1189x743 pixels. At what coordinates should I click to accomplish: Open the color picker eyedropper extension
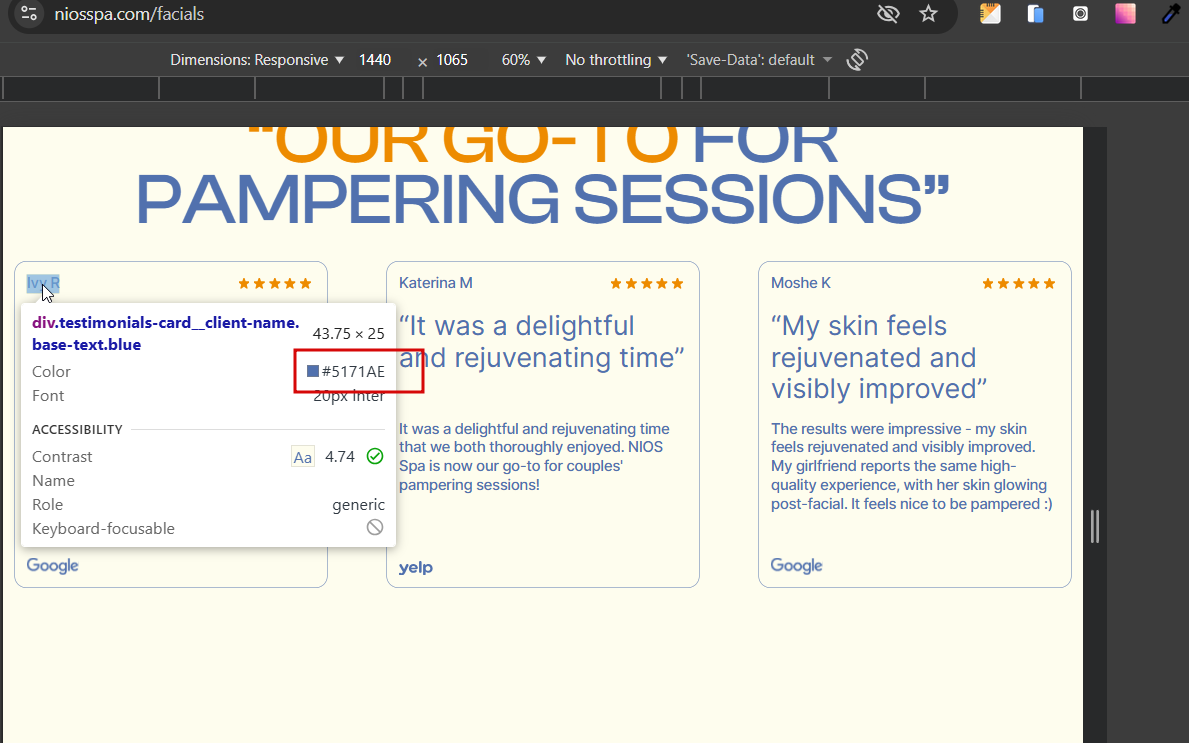click(1172, 14)
